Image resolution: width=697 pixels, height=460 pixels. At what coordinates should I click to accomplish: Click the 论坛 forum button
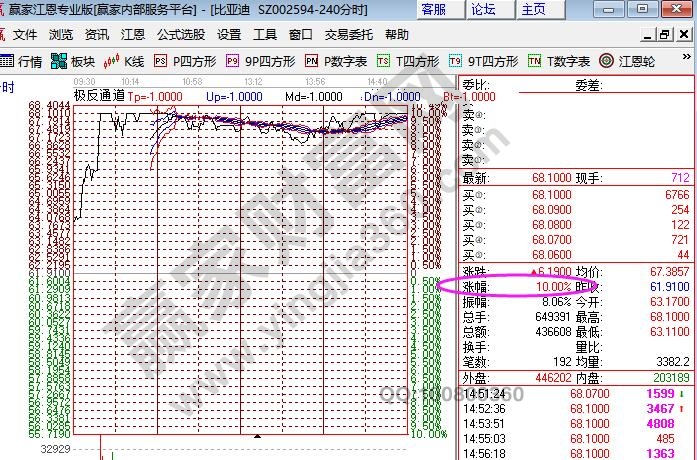click(483, 9)
